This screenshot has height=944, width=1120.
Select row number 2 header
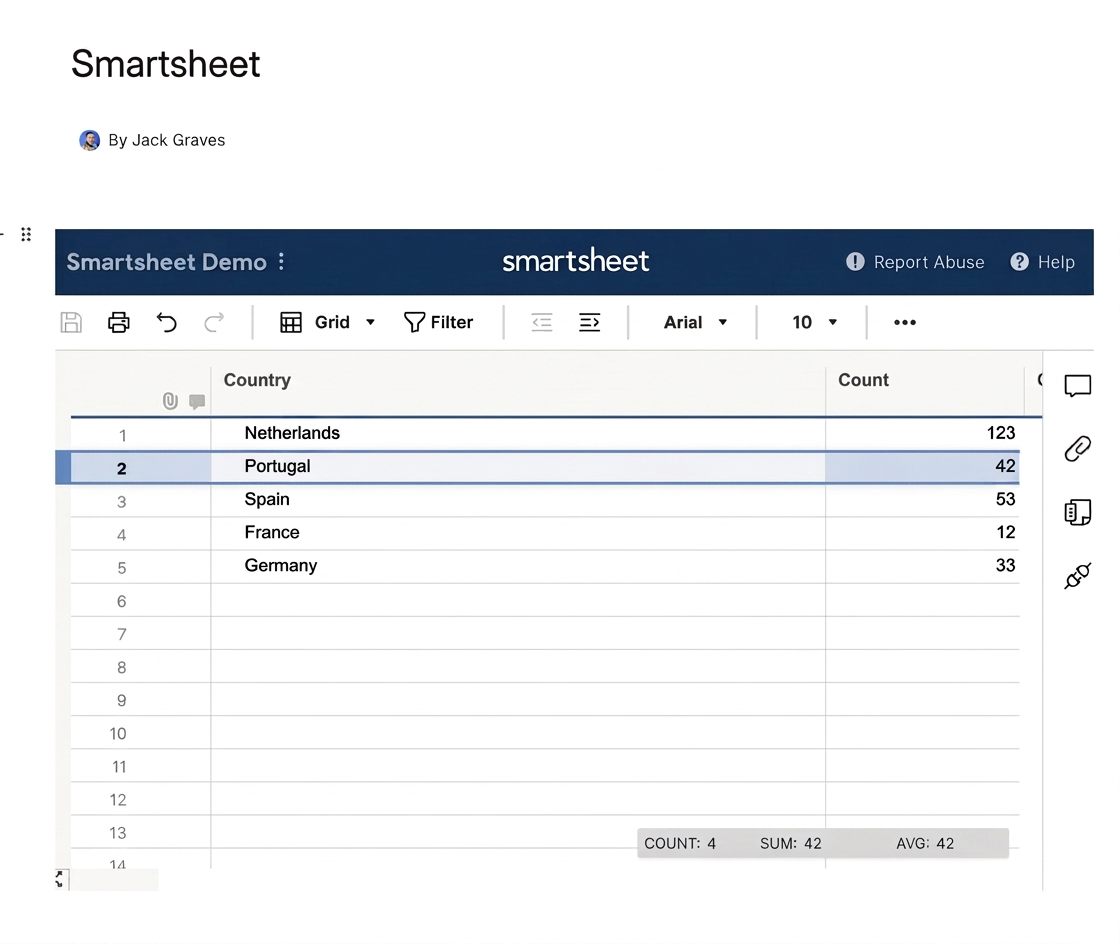coord(122,468)
